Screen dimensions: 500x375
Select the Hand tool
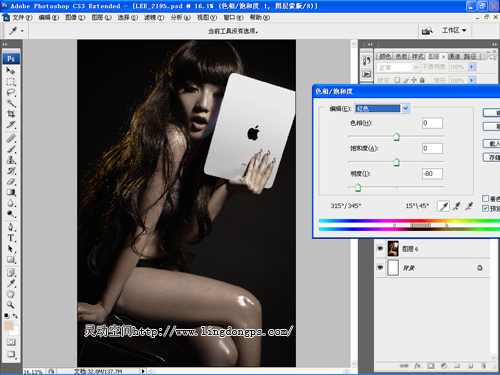11,294
